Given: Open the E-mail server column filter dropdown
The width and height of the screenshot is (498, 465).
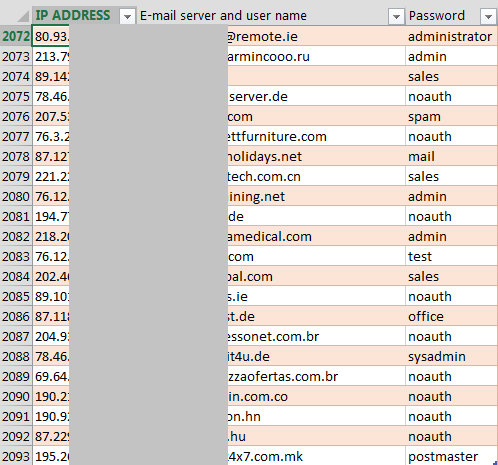Looking at the screenshot, I should click(396, 16).
